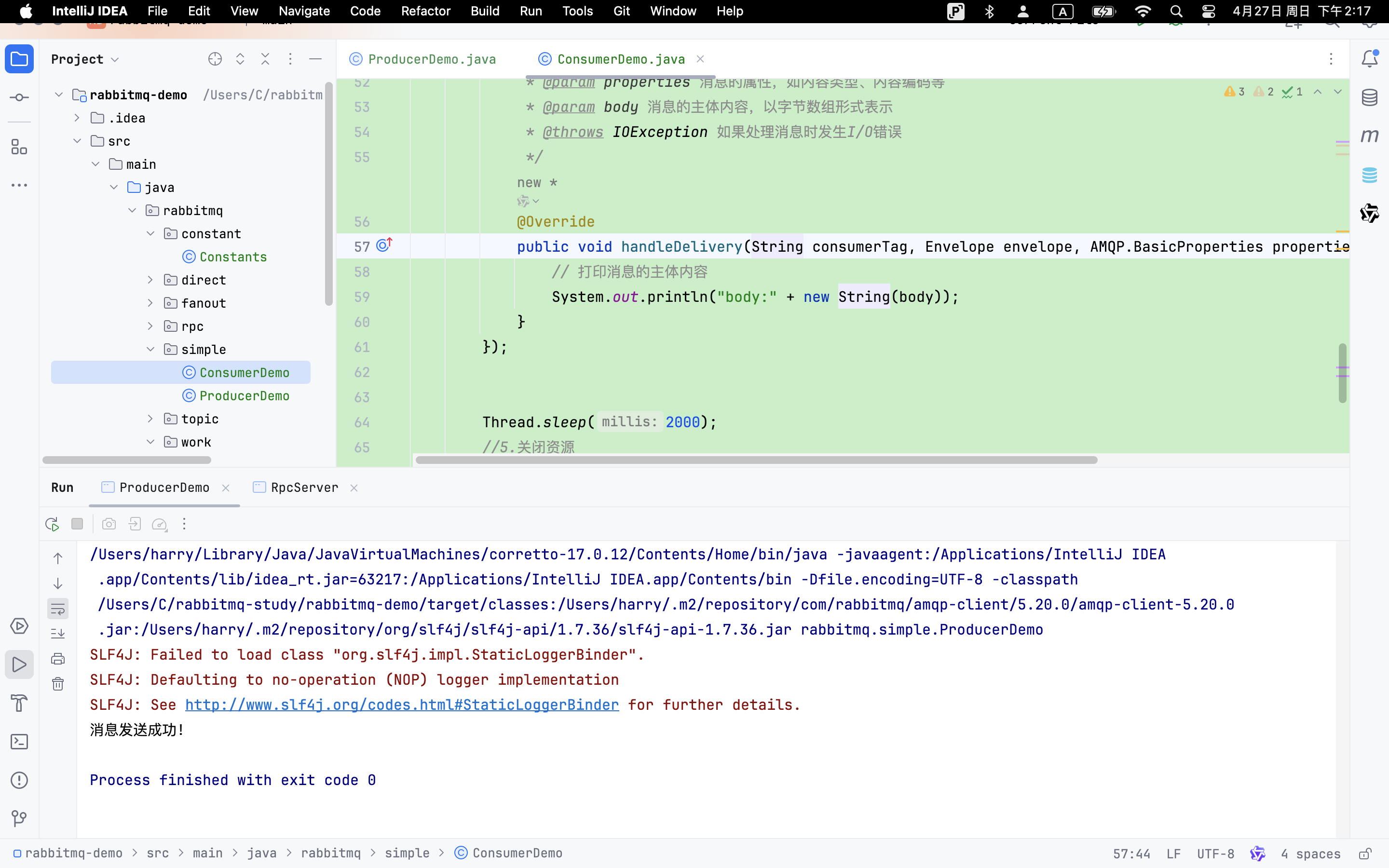
Task: Toggle soft-wrap in console output
Action: tap(58, 609)
